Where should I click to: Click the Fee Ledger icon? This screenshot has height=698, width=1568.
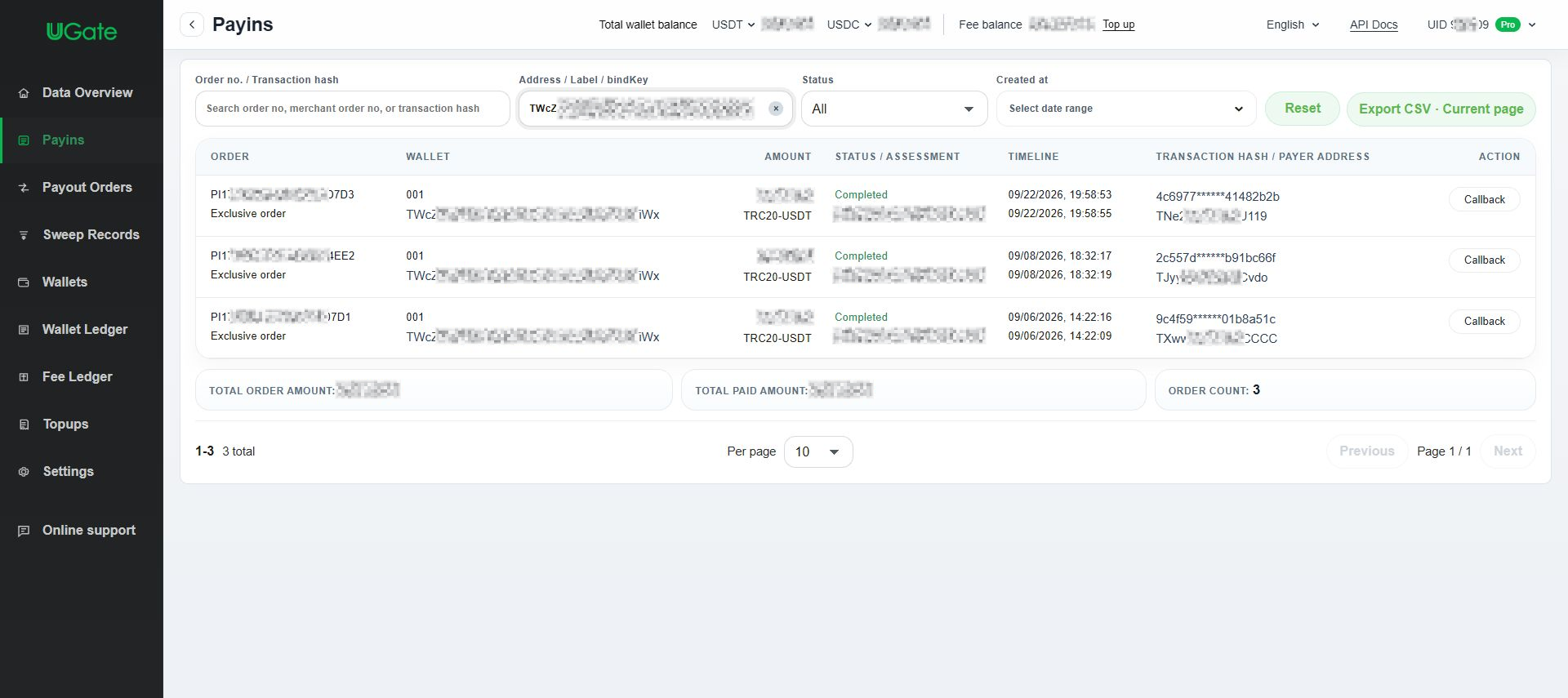pyautogui.click(x=24, y=377)
